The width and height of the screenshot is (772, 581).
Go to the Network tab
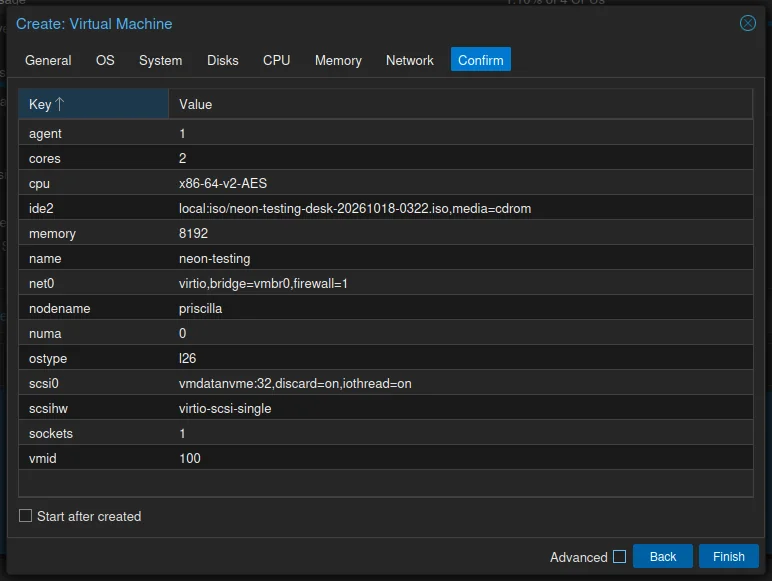[410, 60]
